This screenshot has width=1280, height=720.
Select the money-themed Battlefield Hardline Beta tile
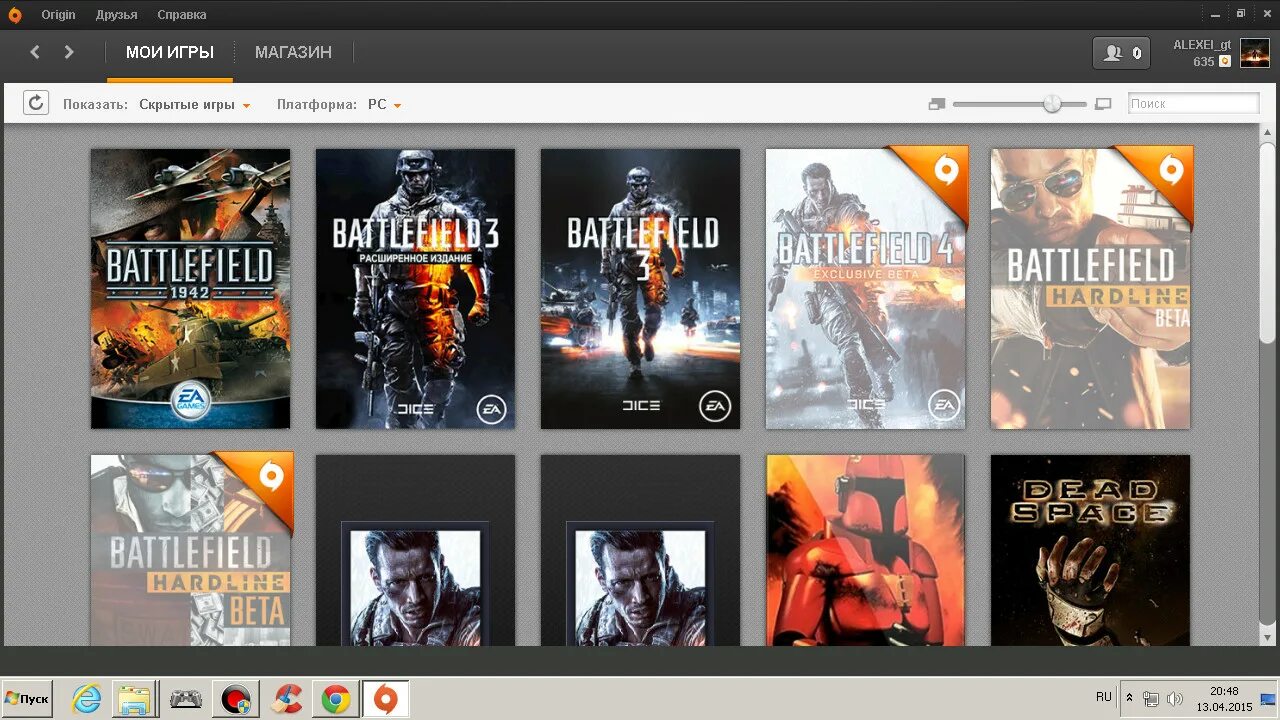pos(190,550)
